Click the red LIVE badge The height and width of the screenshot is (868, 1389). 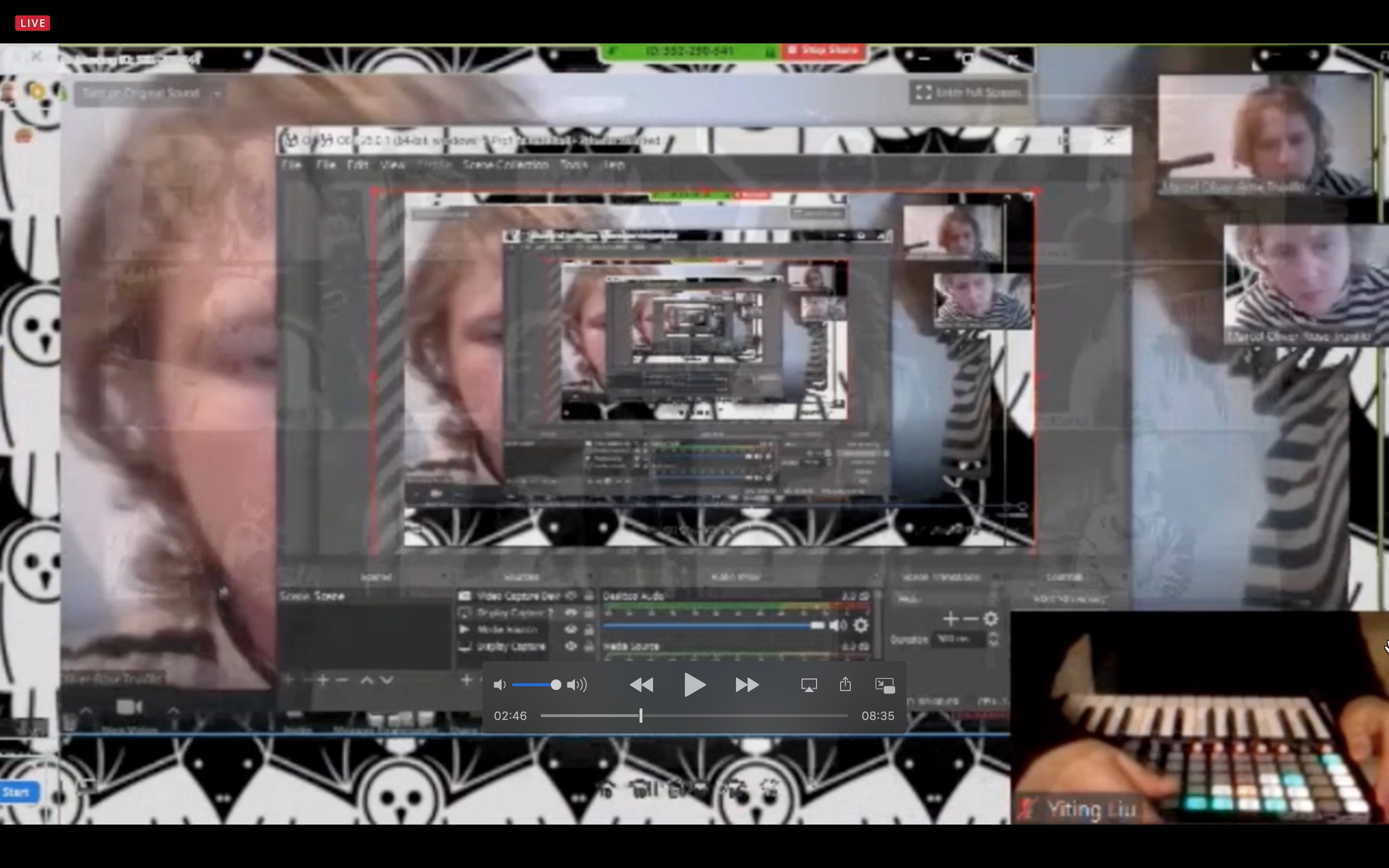(x=33, y=23)
